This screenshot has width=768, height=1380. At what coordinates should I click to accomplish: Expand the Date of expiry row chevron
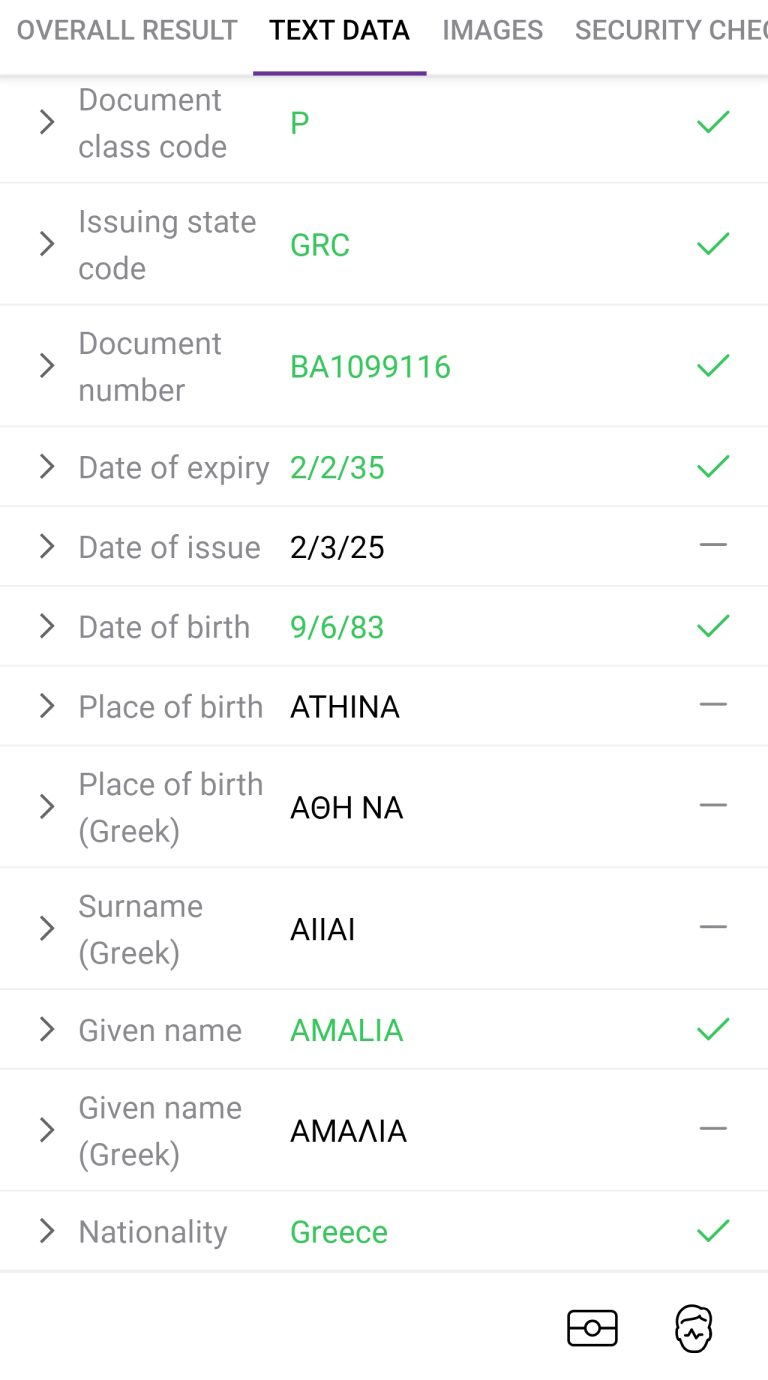(47, 466)
